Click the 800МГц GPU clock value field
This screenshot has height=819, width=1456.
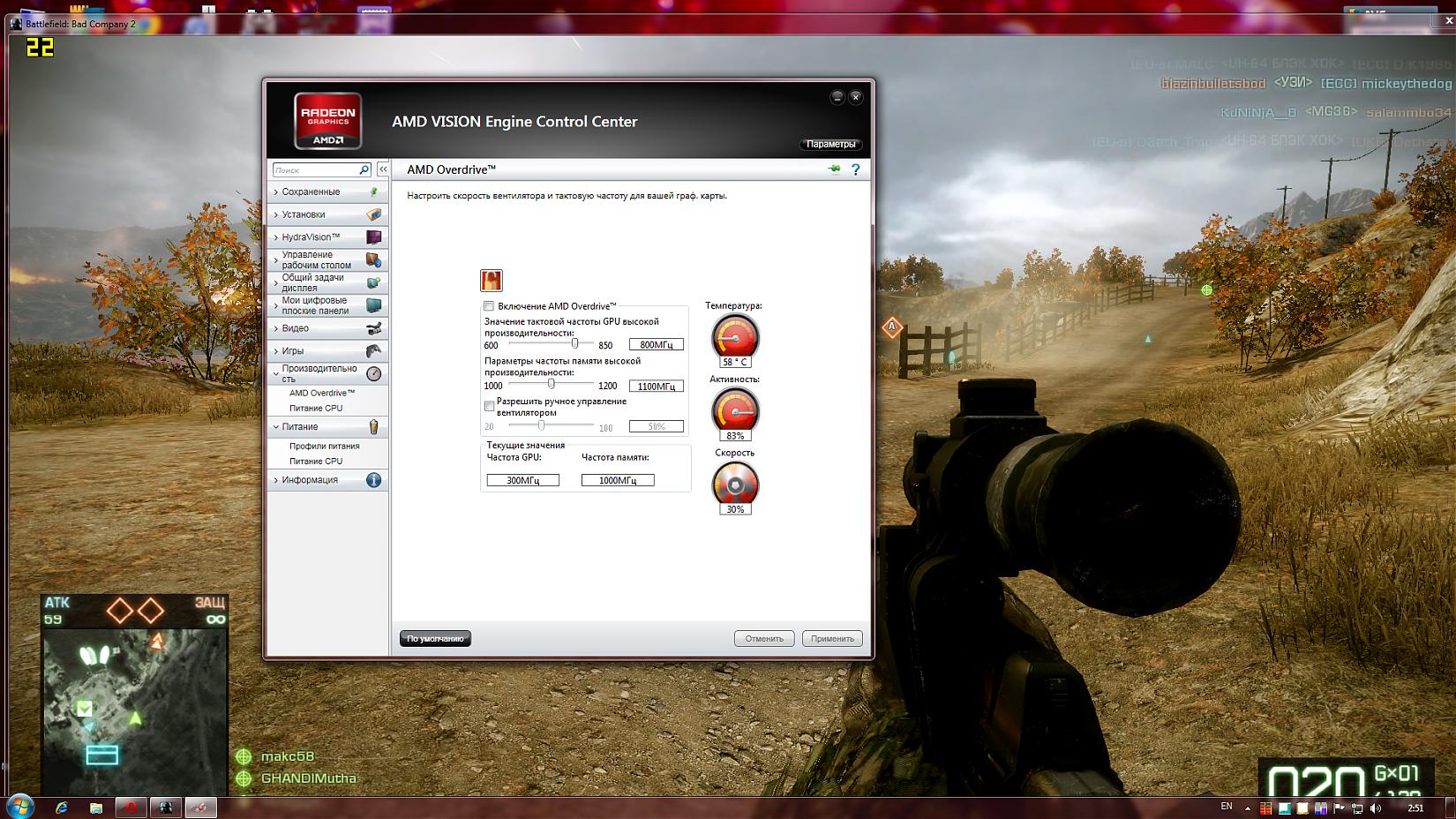pos(657,345)
